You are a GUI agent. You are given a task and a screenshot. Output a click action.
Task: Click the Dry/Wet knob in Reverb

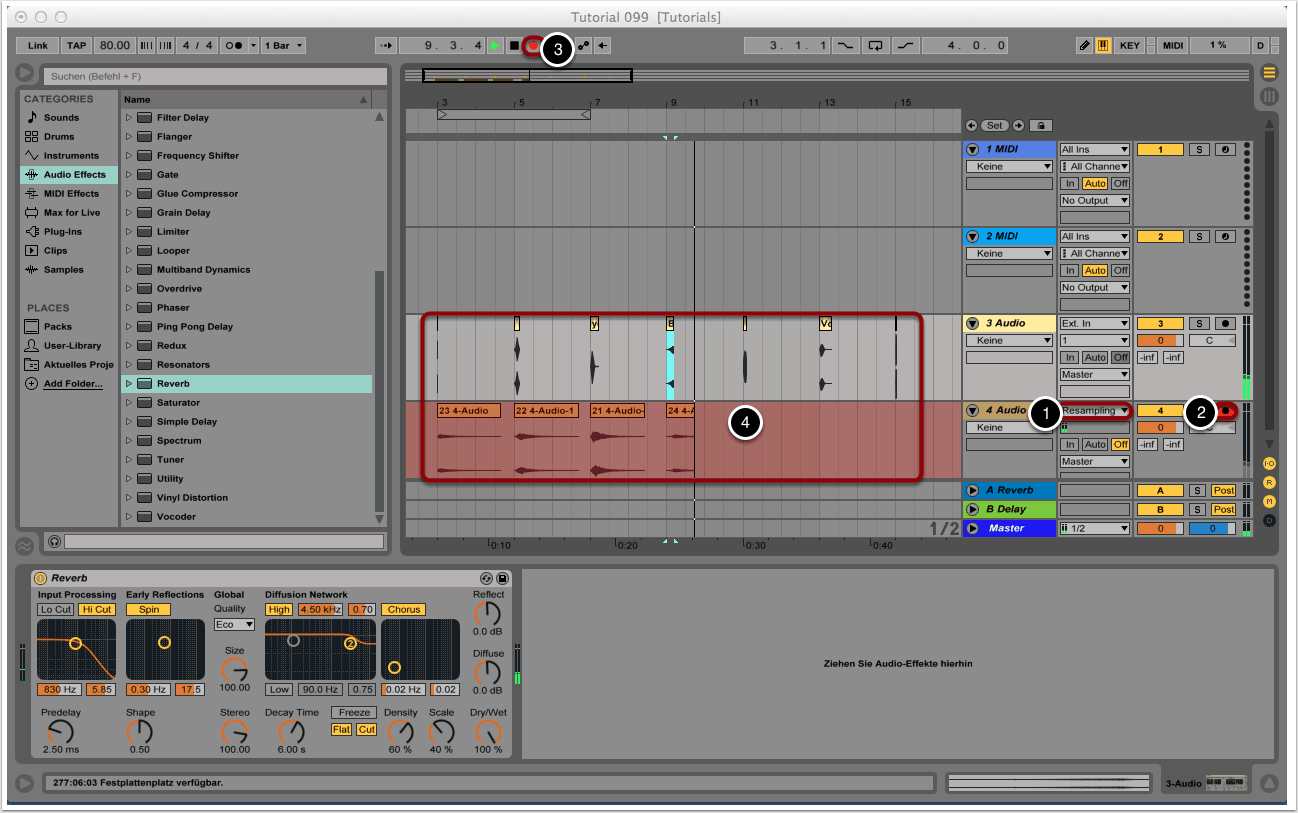pos(489,732)
